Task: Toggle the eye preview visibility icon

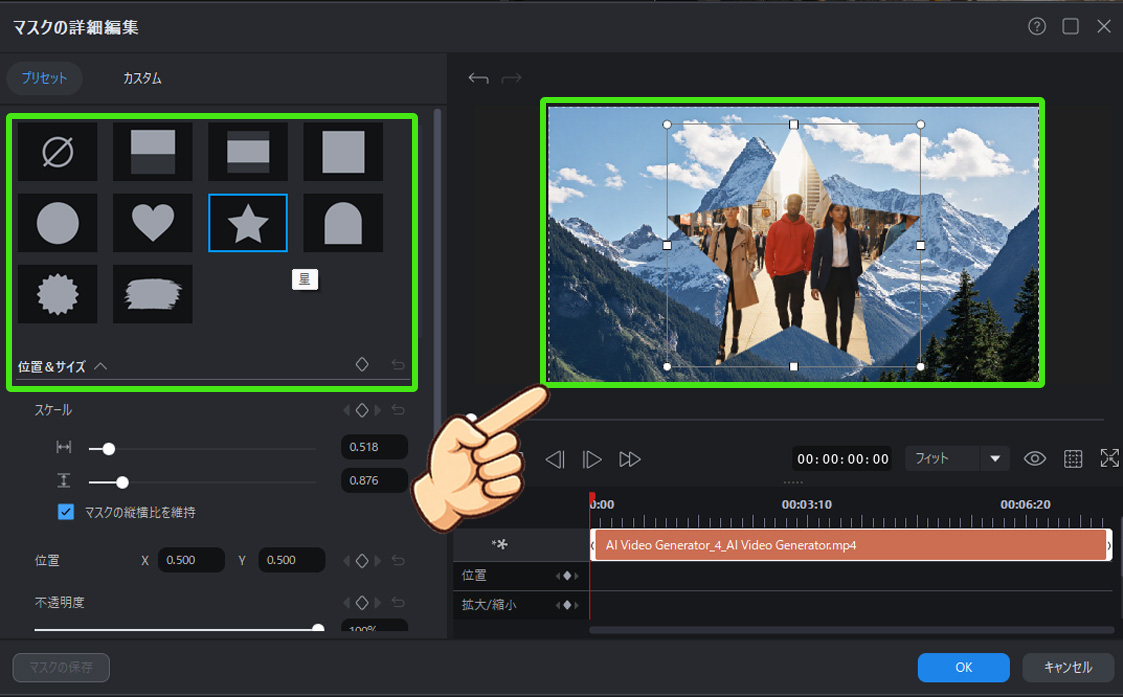Action: coord(1035,459)
